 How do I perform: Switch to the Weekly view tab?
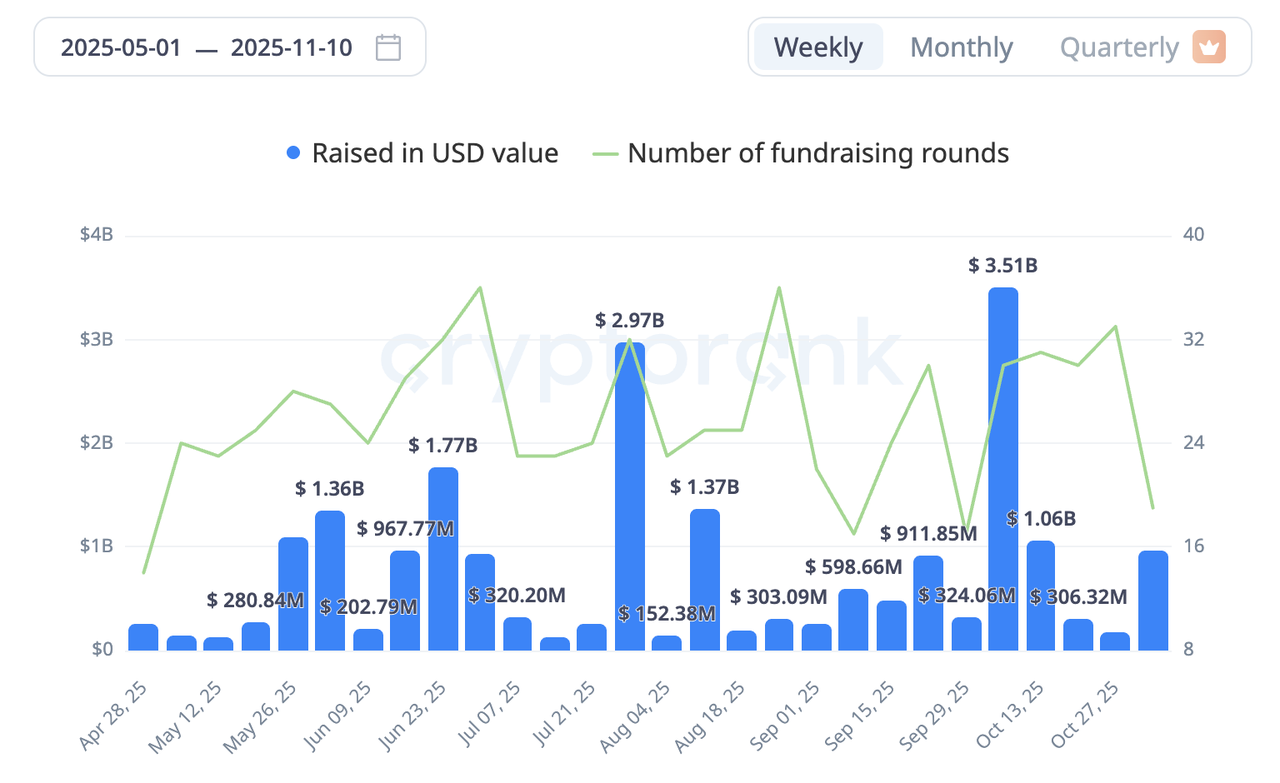point(818,47)
